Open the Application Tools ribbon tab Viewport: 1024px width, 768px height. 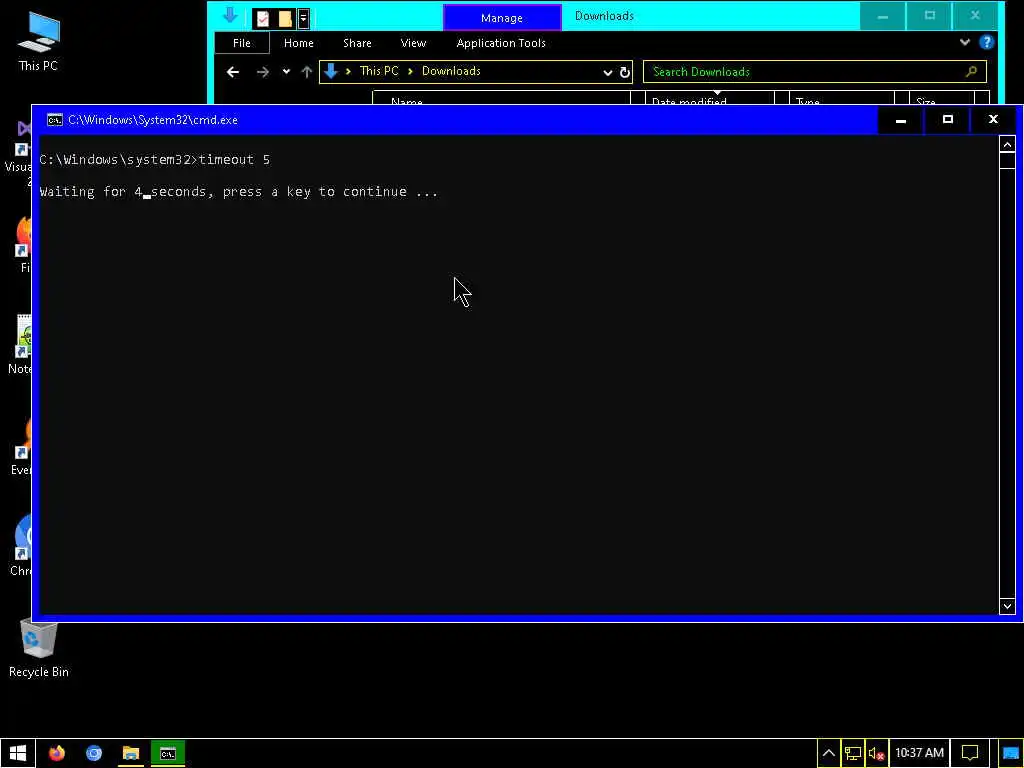(501, 43)
